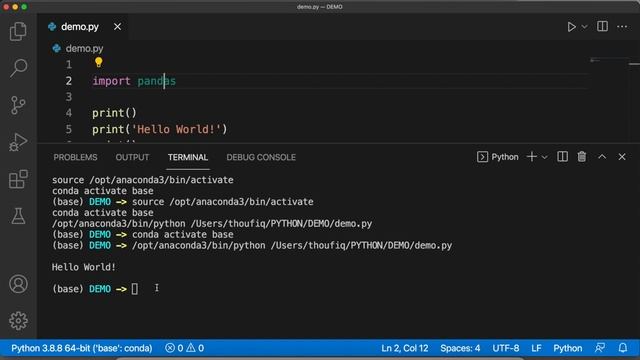This screenshot has width=640, height=360.
Task: Expand the run button dropdown arrow
Action: pyautogui.click(x=584, y=27)
